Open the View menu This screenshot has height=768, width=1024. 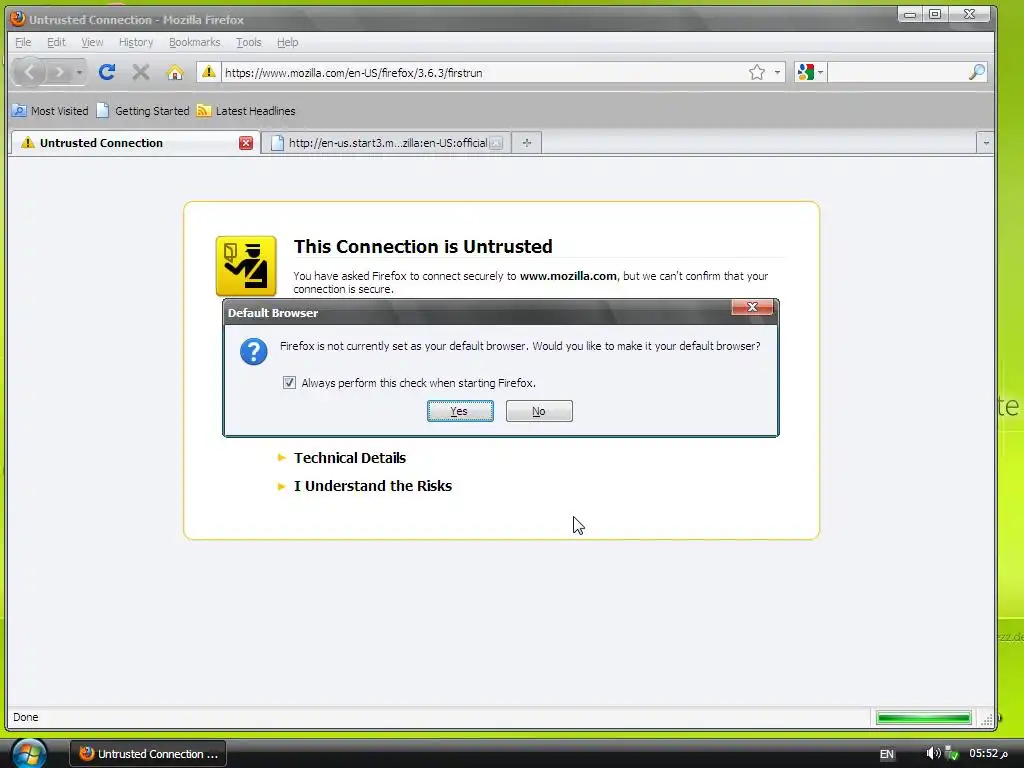(x=92, y=42)
